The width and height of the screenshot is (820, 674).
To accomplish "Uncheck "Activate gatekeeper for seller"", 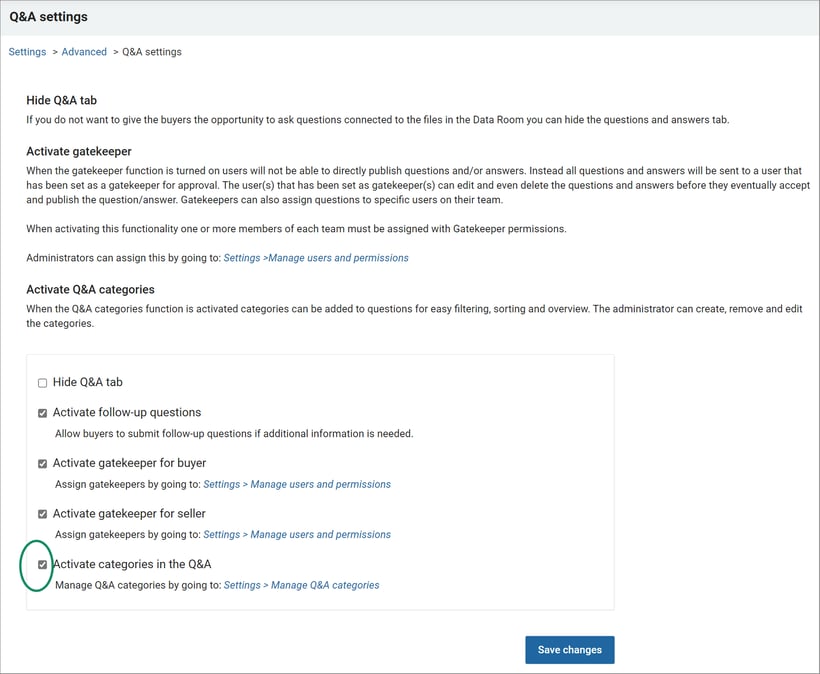I will 42,513.
